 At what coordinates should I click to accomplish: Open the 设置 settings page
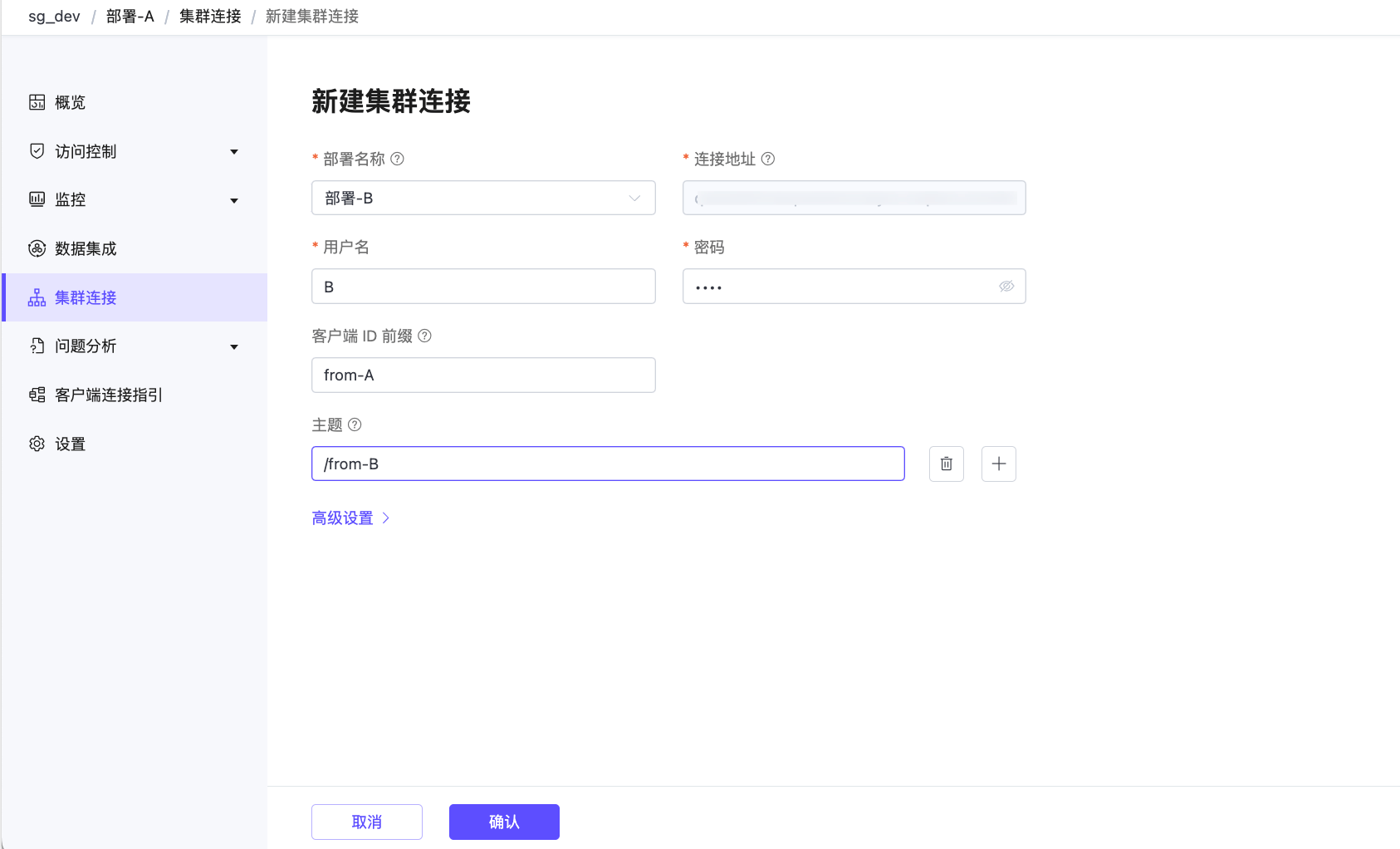[70, 444]
